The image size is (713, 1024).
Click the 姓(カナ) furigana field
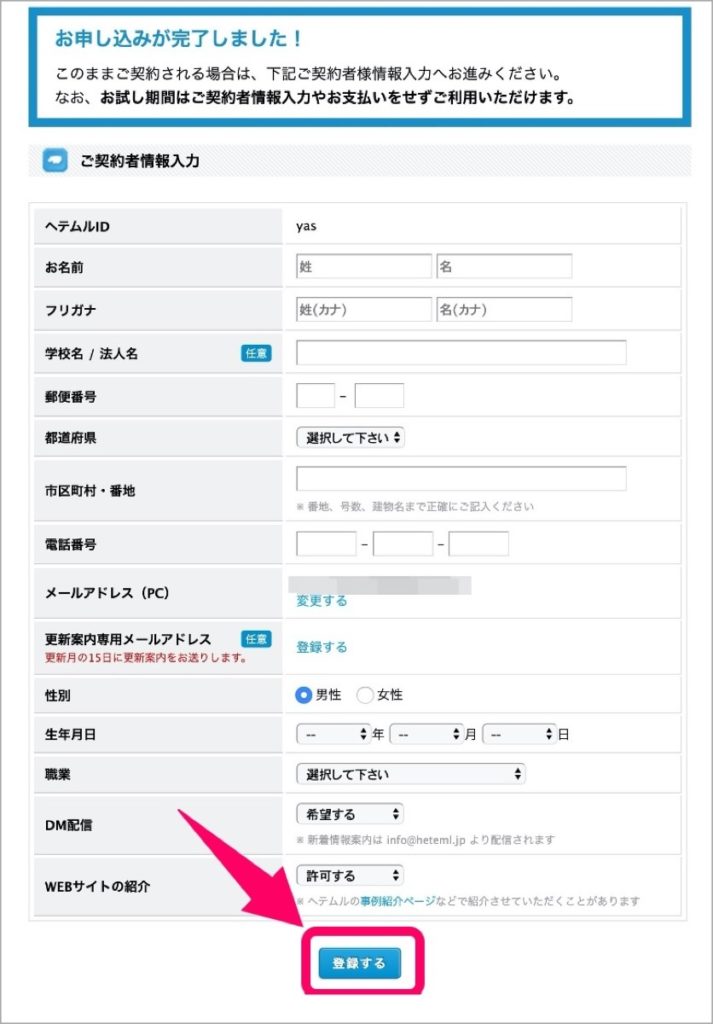(364, 310)
